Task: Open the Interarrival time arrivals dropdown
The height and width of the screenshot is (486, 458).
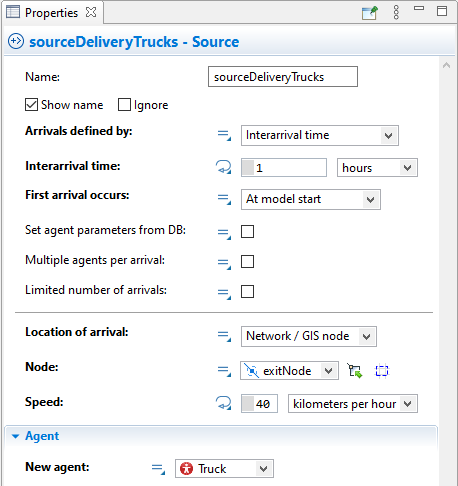Action: tap(320, 135)
